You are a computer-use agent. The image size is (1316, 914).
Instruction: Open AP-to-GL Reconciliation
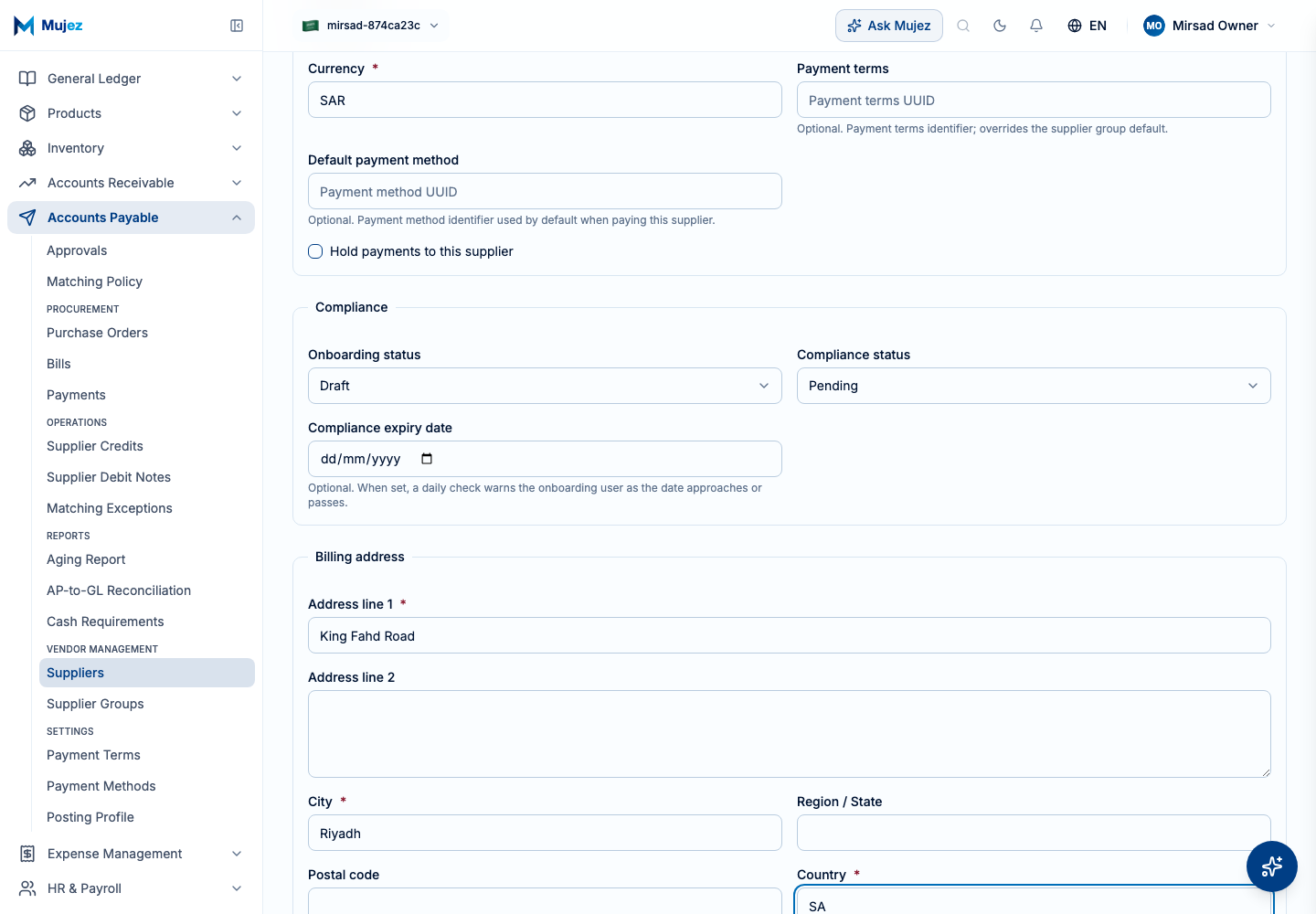pos(147,590)
